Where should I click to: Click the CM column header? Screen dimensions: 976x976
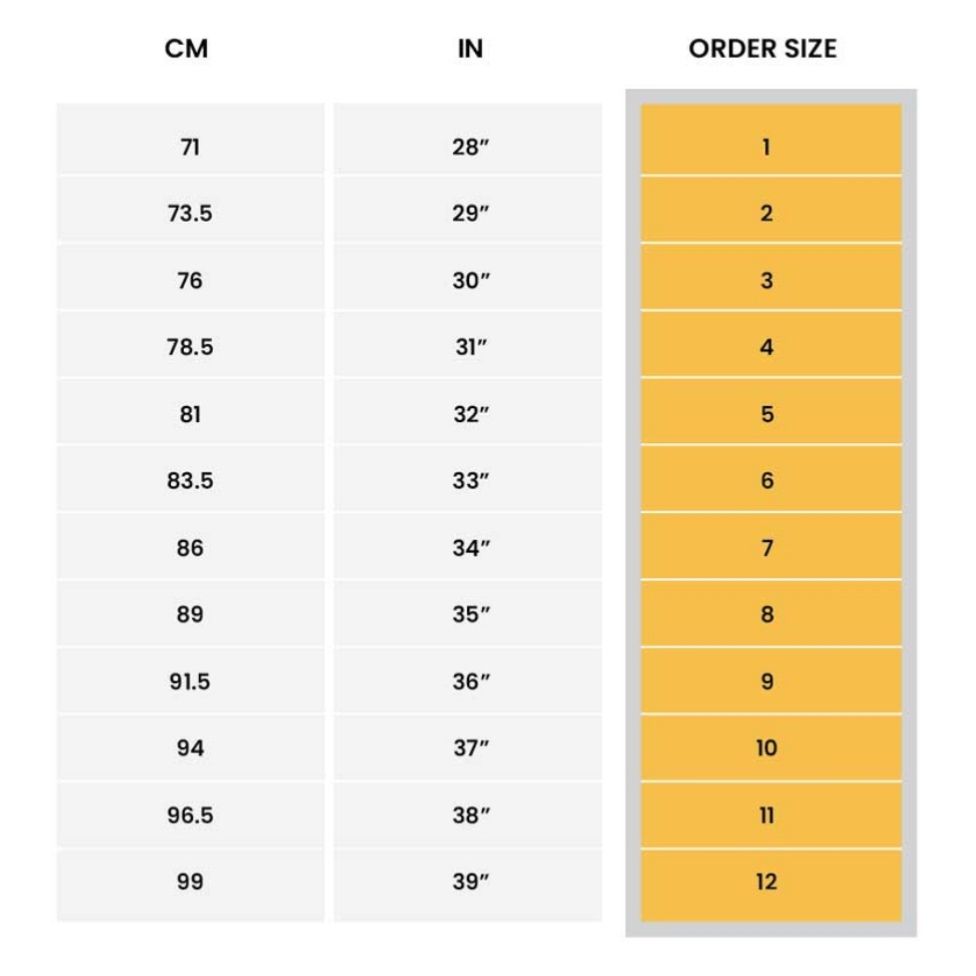coord(187,48)
